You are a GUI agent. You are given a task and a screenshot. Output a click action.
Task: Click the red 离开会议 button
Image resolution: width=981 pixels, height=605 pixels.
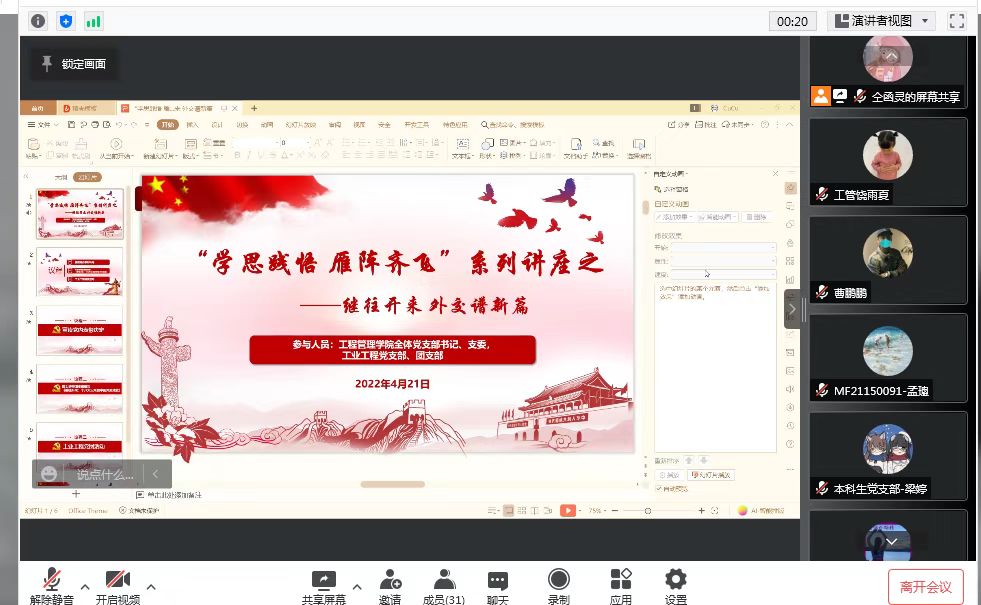click(x=925, y=587)
